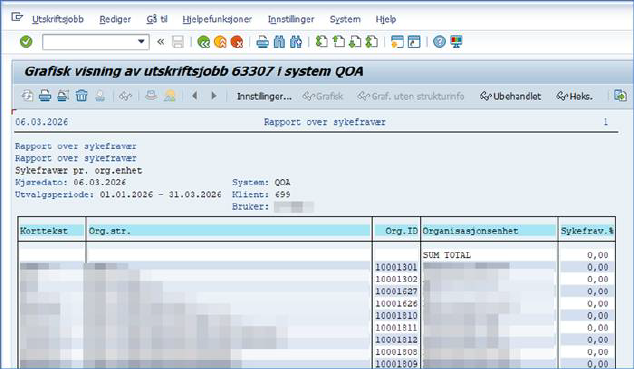The height and width of the screenshot is (369, 634).
Task: Select Org.ID cell 10001812
Action: [x=396, y=340]
